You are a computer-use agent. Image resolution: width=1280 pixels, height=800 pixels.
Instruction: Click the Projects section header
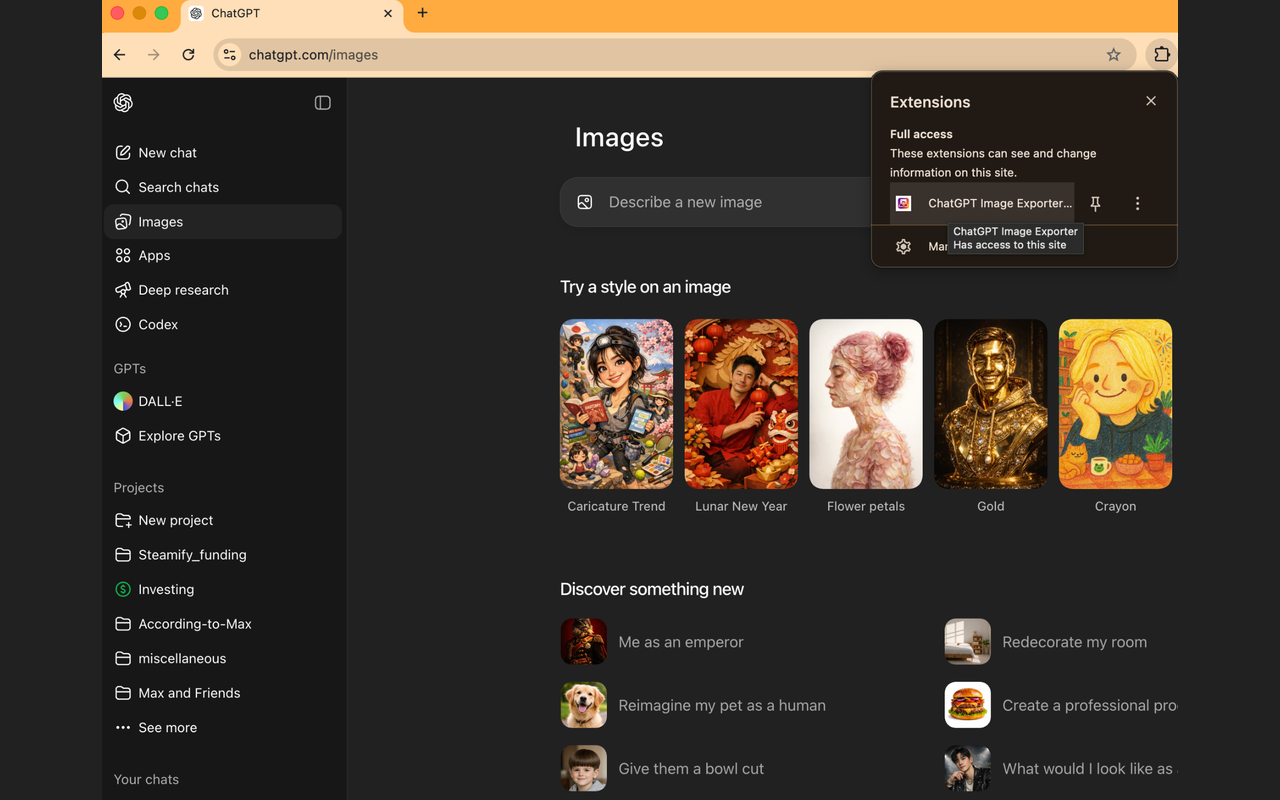pos(139,488)
